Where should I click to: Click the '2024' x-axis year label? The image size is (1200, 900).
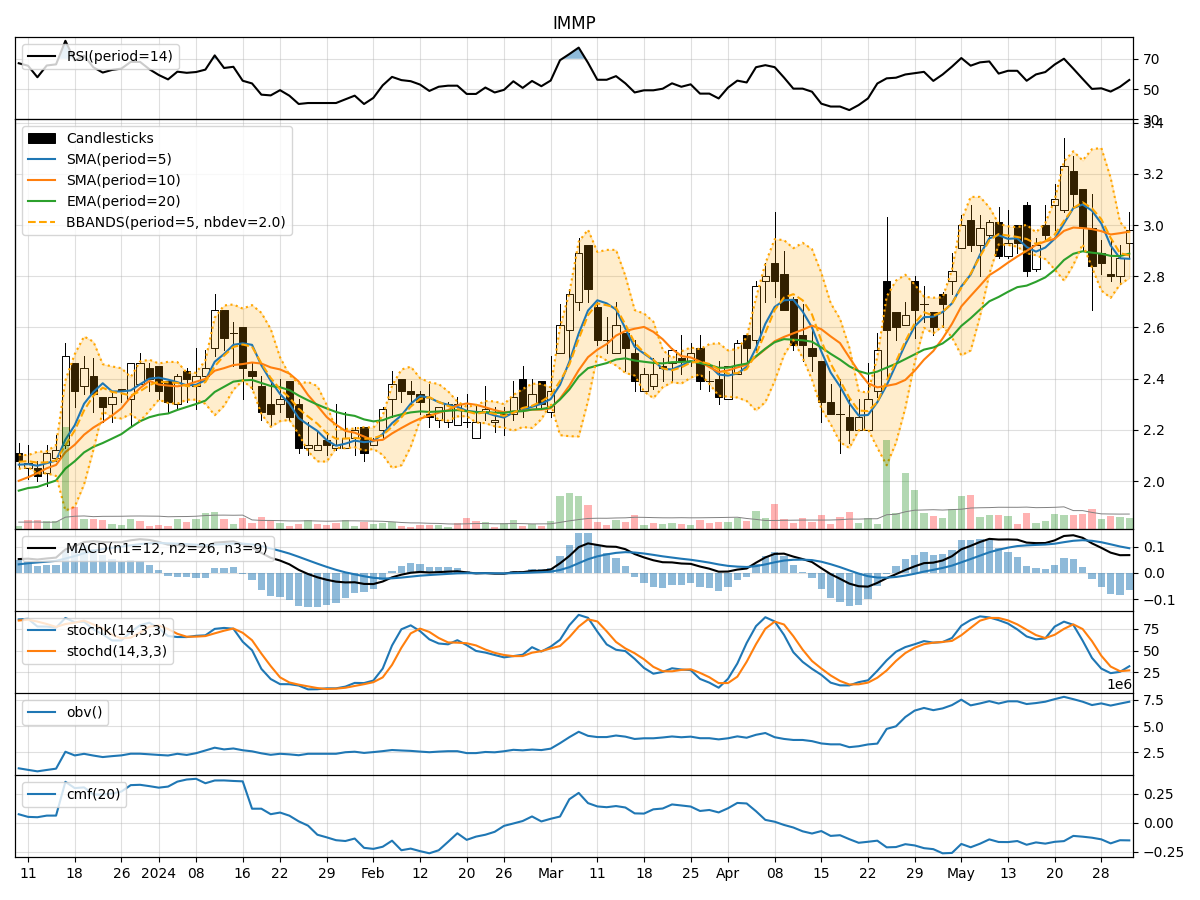[158, 872]
